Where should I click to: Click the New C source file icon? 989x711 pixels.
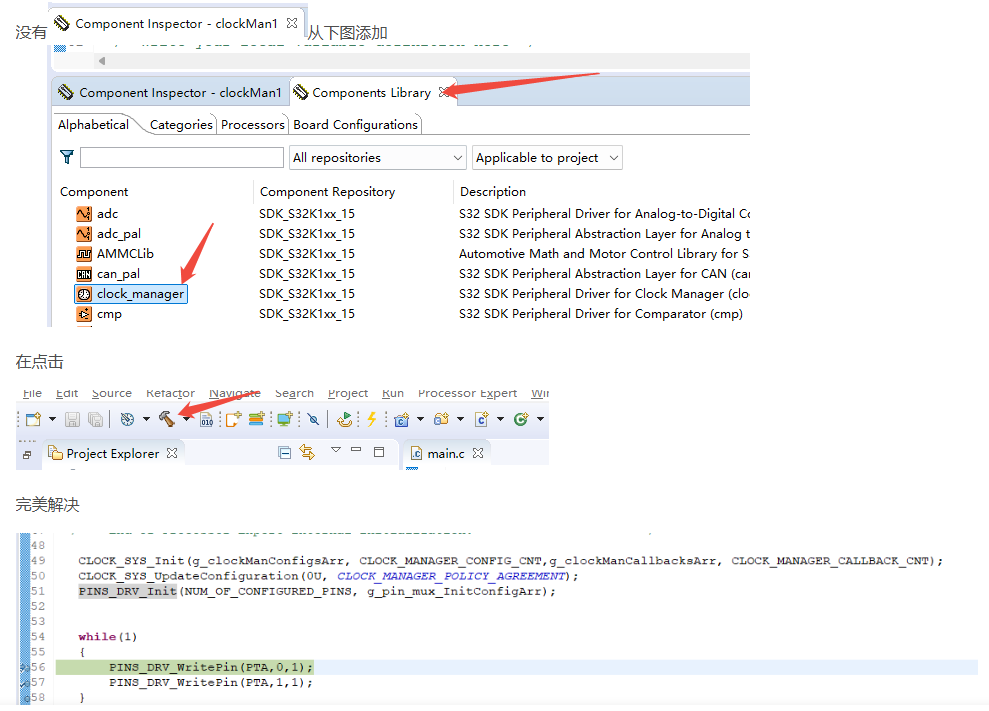(x=482, y=419)
